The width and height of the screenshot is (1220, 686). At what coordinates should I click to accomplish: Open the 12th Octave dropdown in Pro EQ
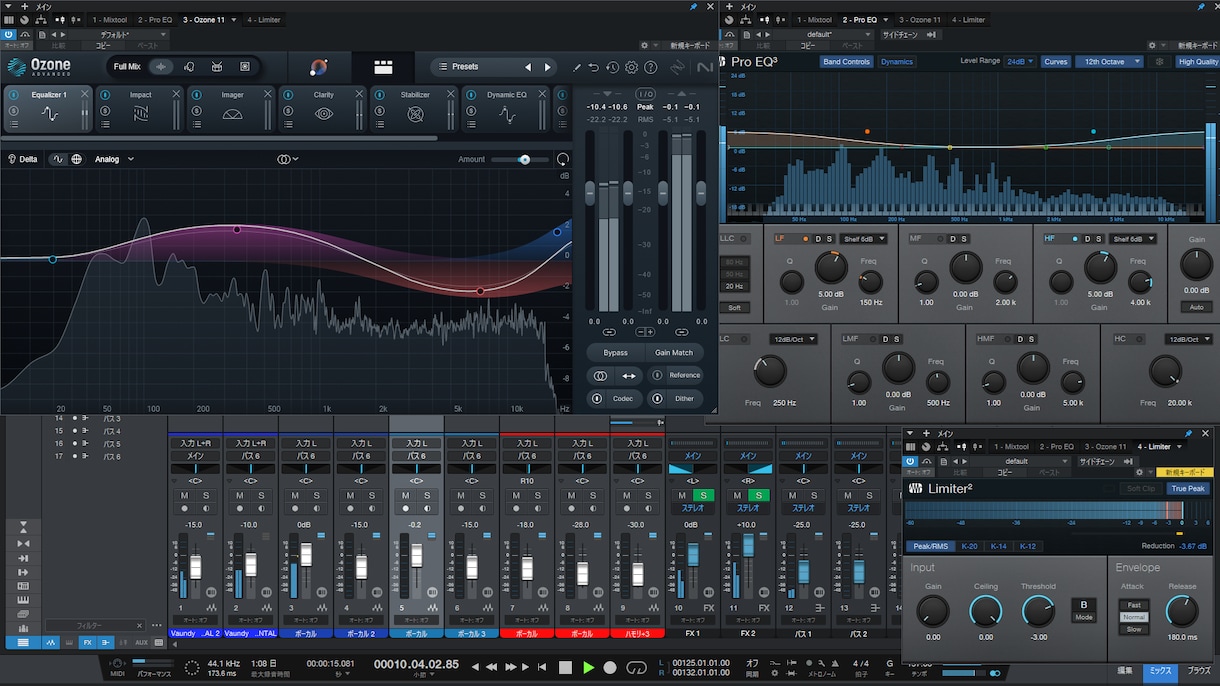1108,62
